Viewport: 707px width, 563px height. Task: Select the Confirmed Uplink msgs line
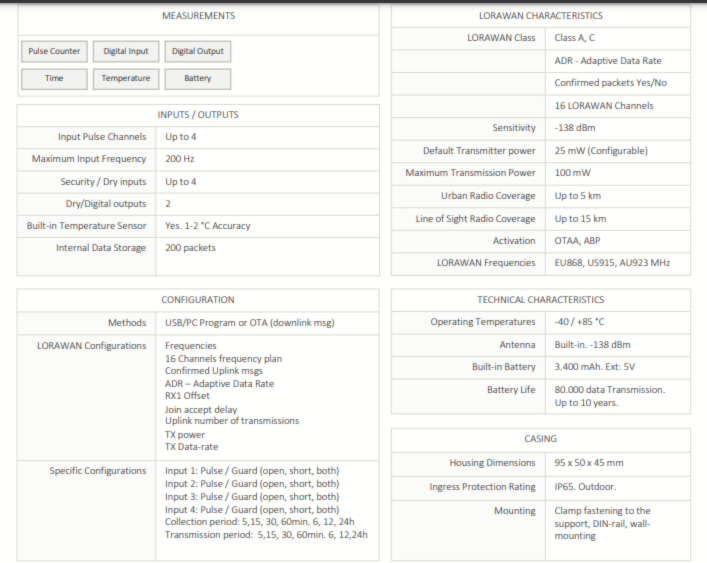214,371
